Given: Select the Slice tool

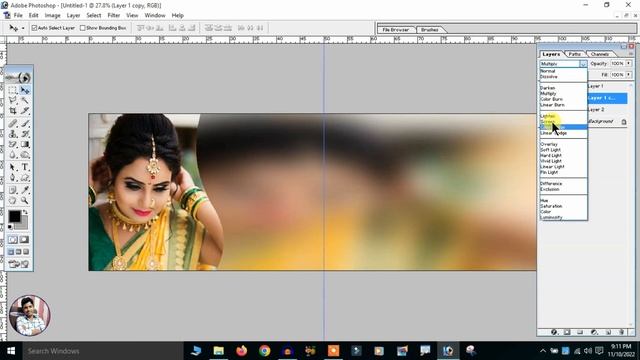Looking at the screenshot, I should pos(25,111).
